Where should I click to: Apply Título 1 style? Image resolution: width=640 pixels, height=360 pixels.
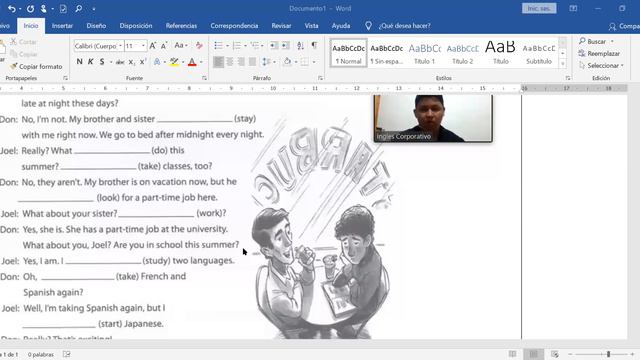click(424, 53)
